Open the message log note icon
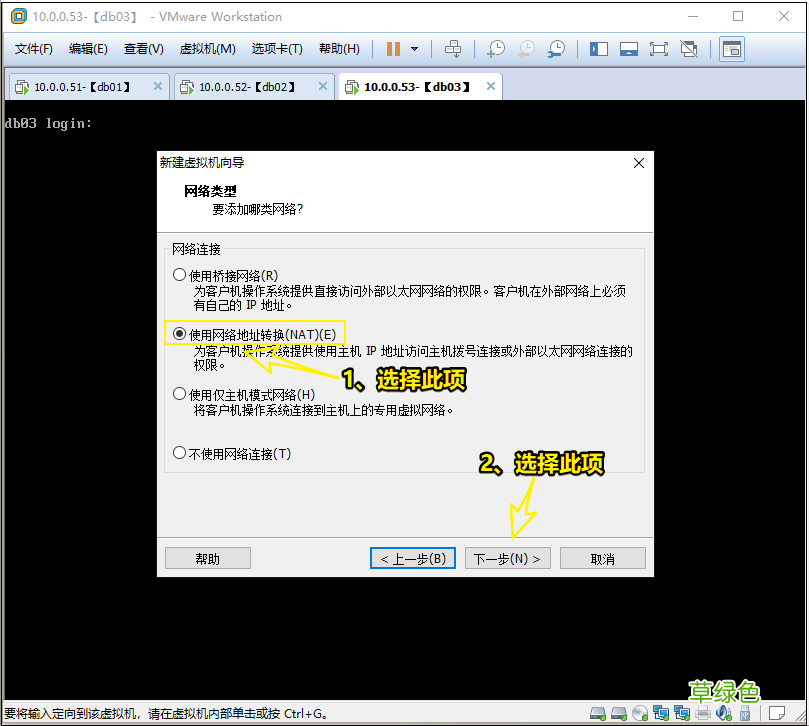The image size is (809, 726). coord(776,713)
